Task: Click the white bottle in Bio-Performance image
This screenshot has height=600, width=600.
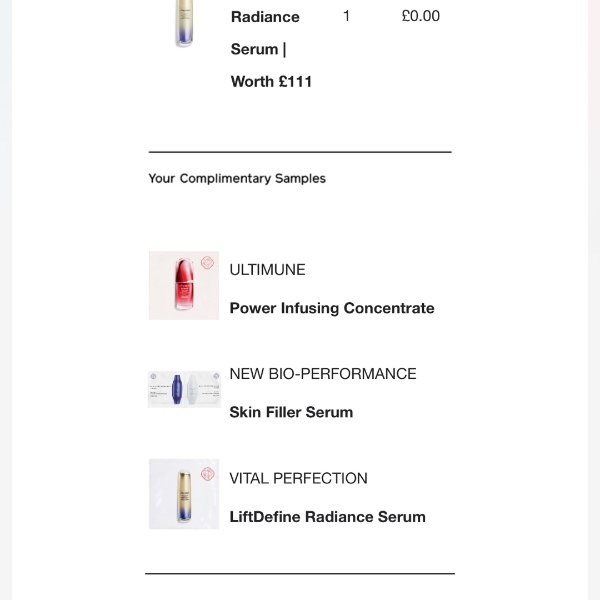Action: coord(193,388)
